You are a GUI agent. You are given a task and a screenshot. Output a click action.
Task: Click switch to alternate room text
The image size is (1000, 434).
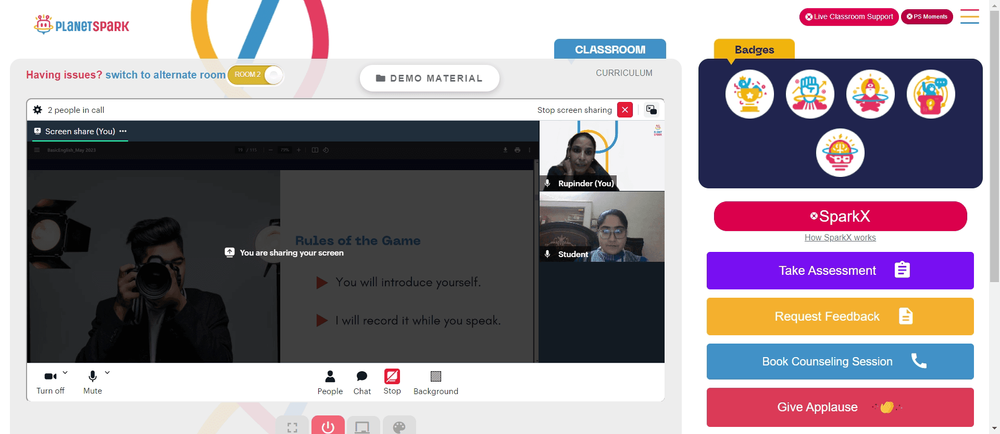pyautogui.click(x=165, y=75)
